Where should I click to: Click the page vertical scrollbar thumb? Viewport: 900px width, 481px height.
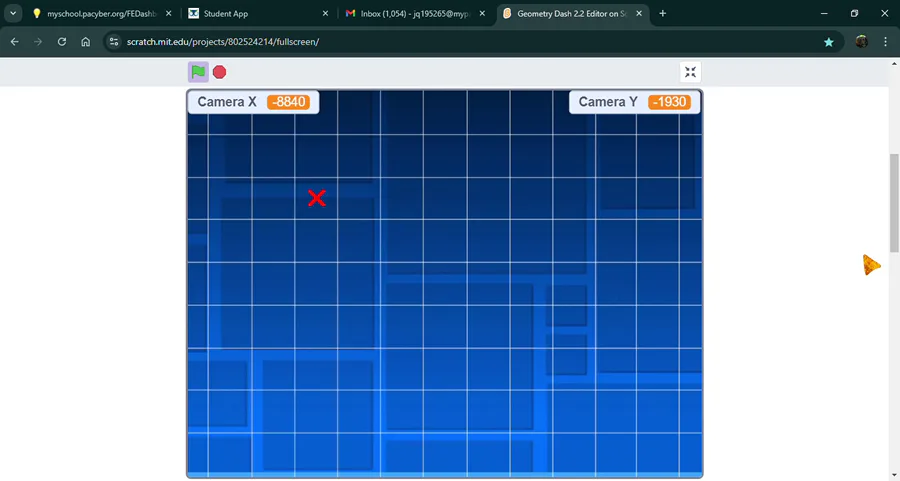click(894, 203)
